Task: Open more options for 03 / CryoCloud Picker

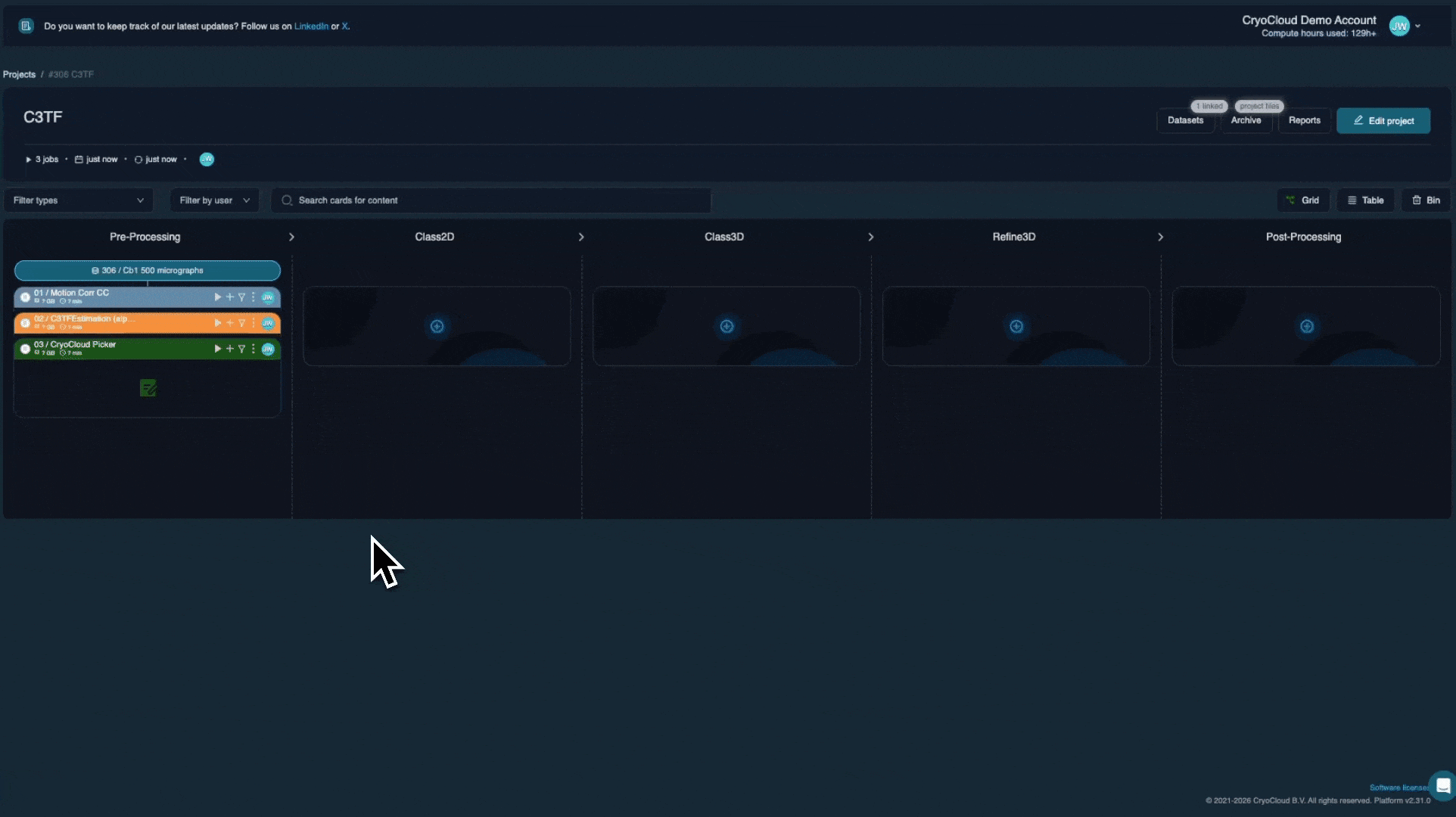Action: pyautogui.click(x=254, y=349)
